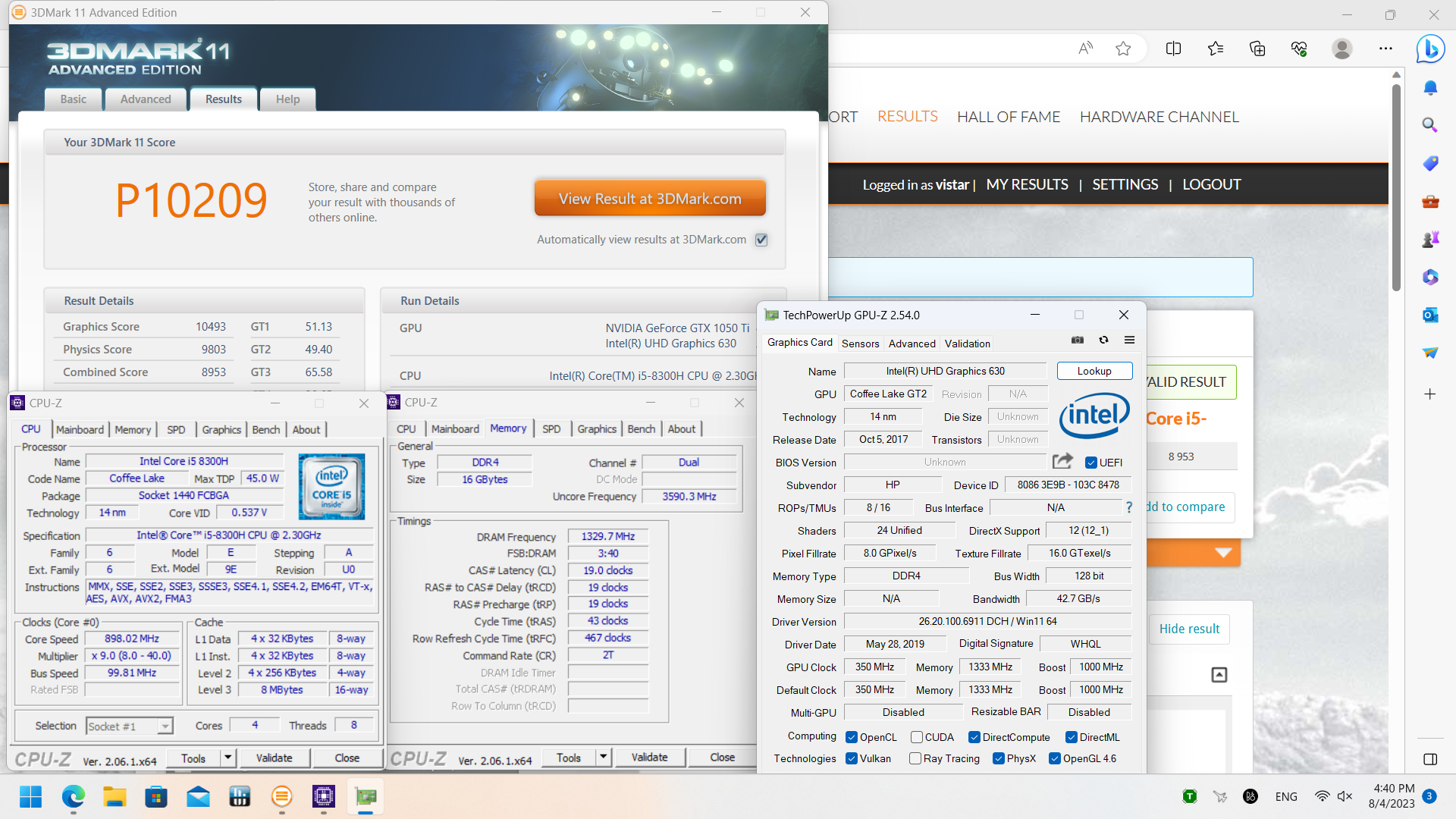Open Tools dropdown arrow in Memory CPU-Z
Image resolution: width=1456 pixels, height=819 pixels.
pyautogui.click(x=603, y=757)
